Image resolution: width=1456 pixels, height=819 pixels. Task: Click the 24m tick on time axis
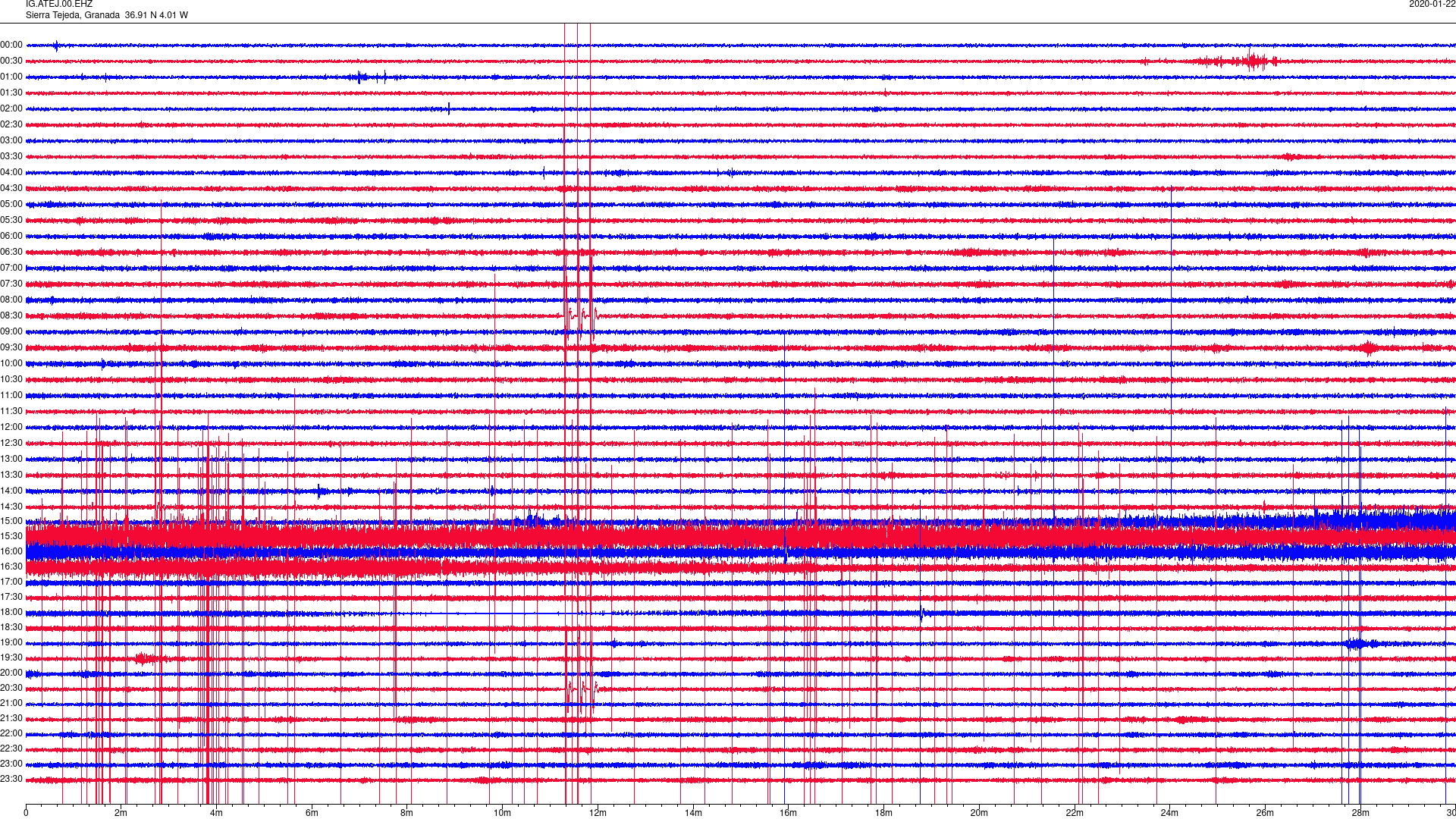(x=1169, y=813)
